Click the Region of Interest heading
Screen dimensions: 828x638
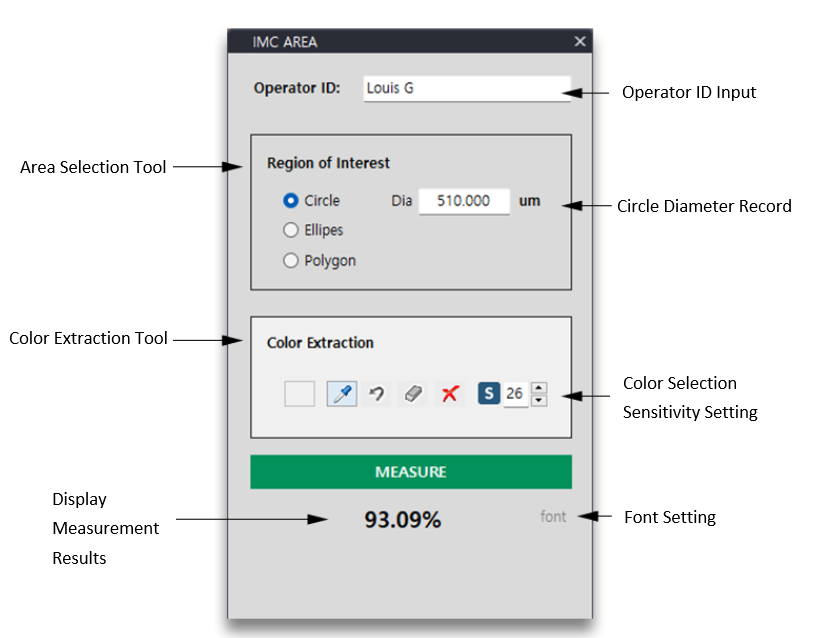328,163
